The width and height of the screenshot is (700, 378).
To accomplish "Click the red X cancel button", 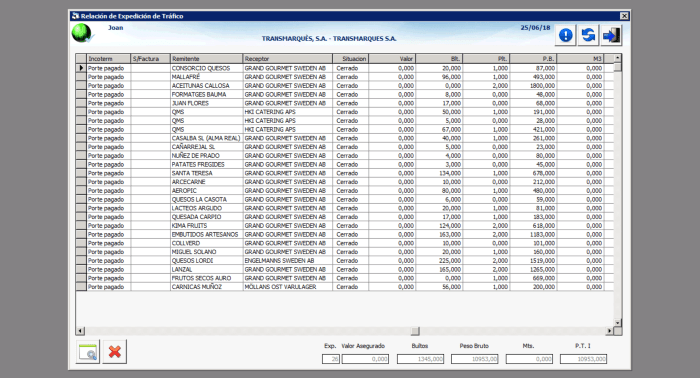I will pos(115,352).
